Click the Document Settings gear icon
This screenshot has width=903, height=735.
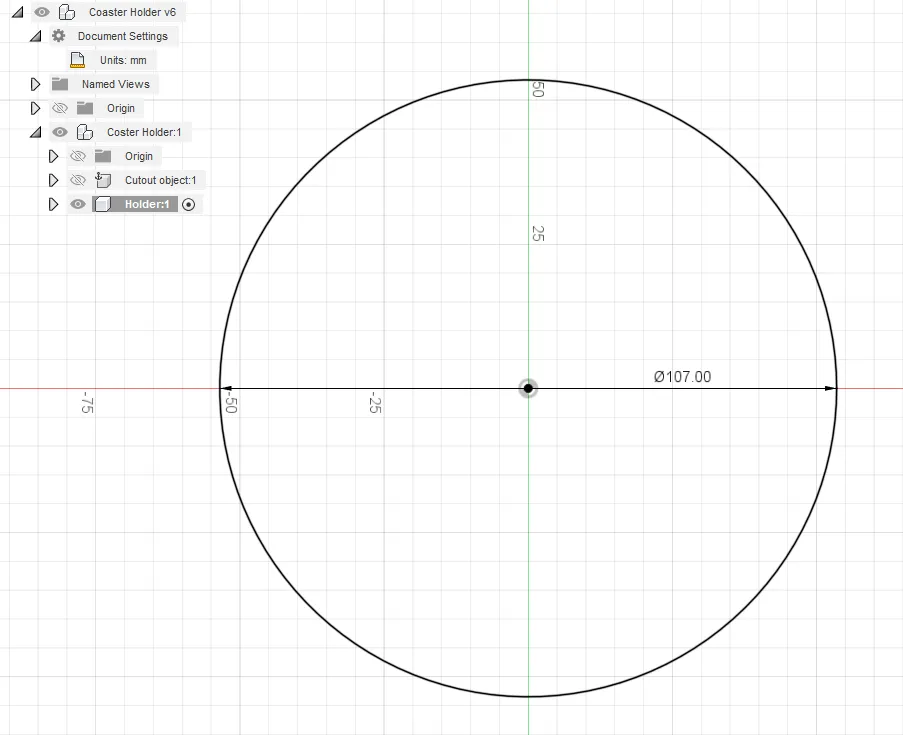[x=59, y=36]
